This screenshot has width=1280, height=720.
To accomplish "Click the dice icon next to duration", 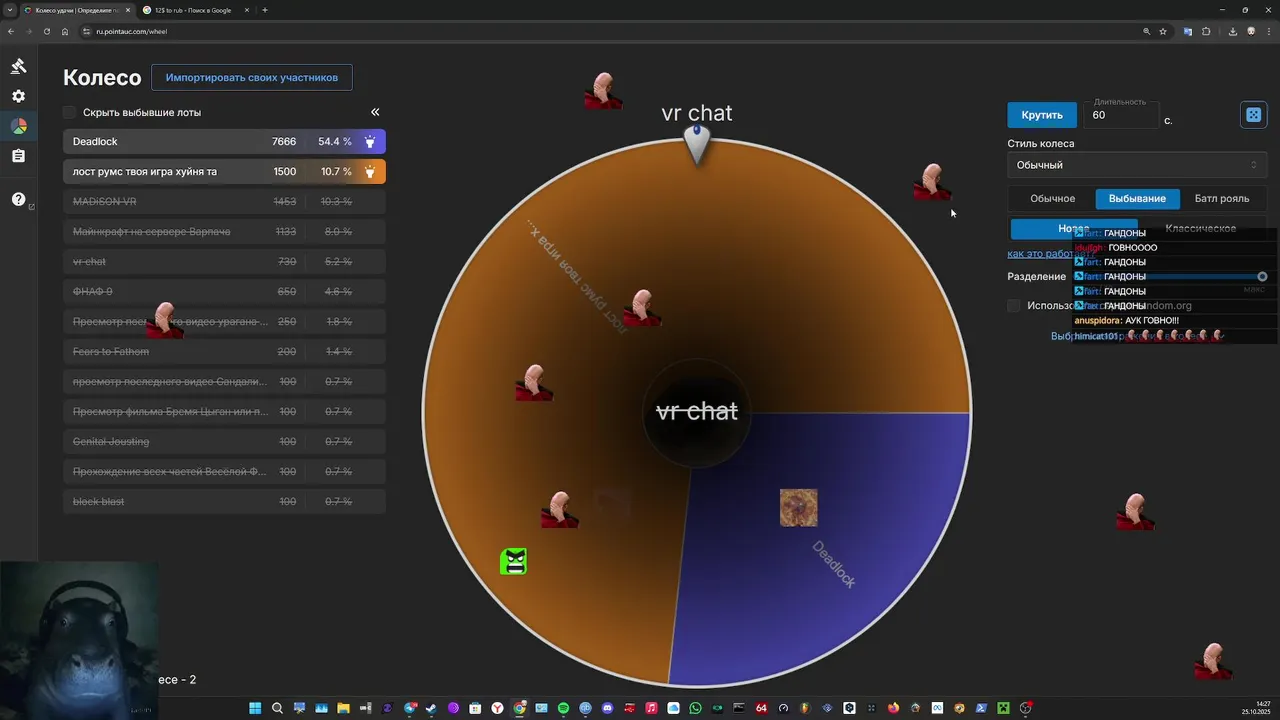I will 1253,115.
